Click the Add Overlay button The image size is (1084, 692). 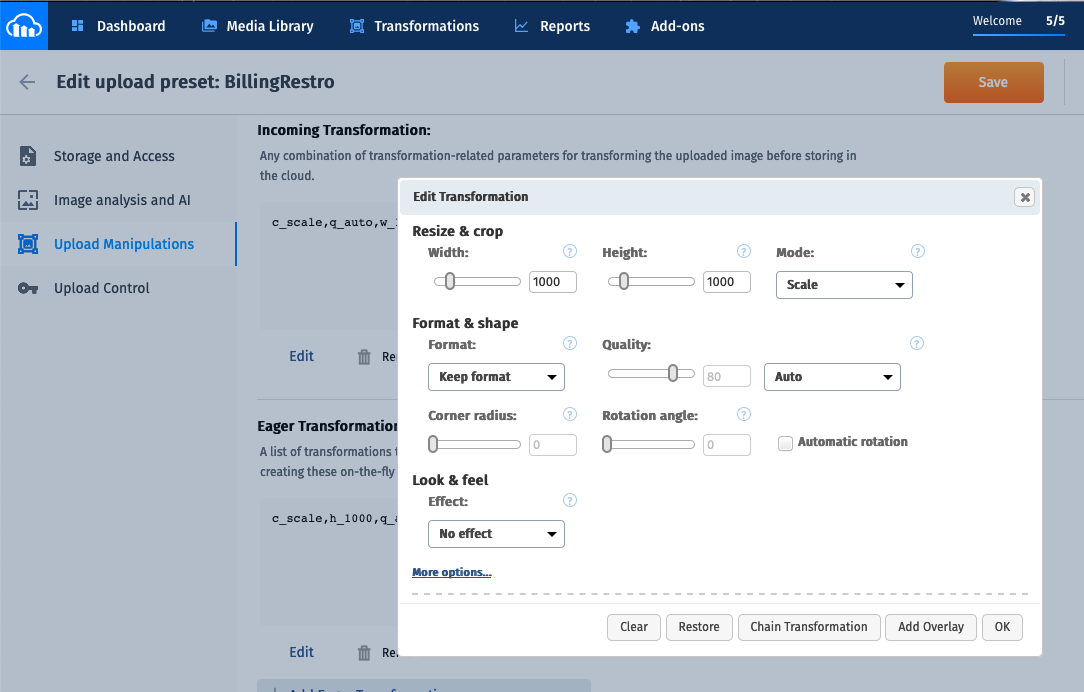931,627
